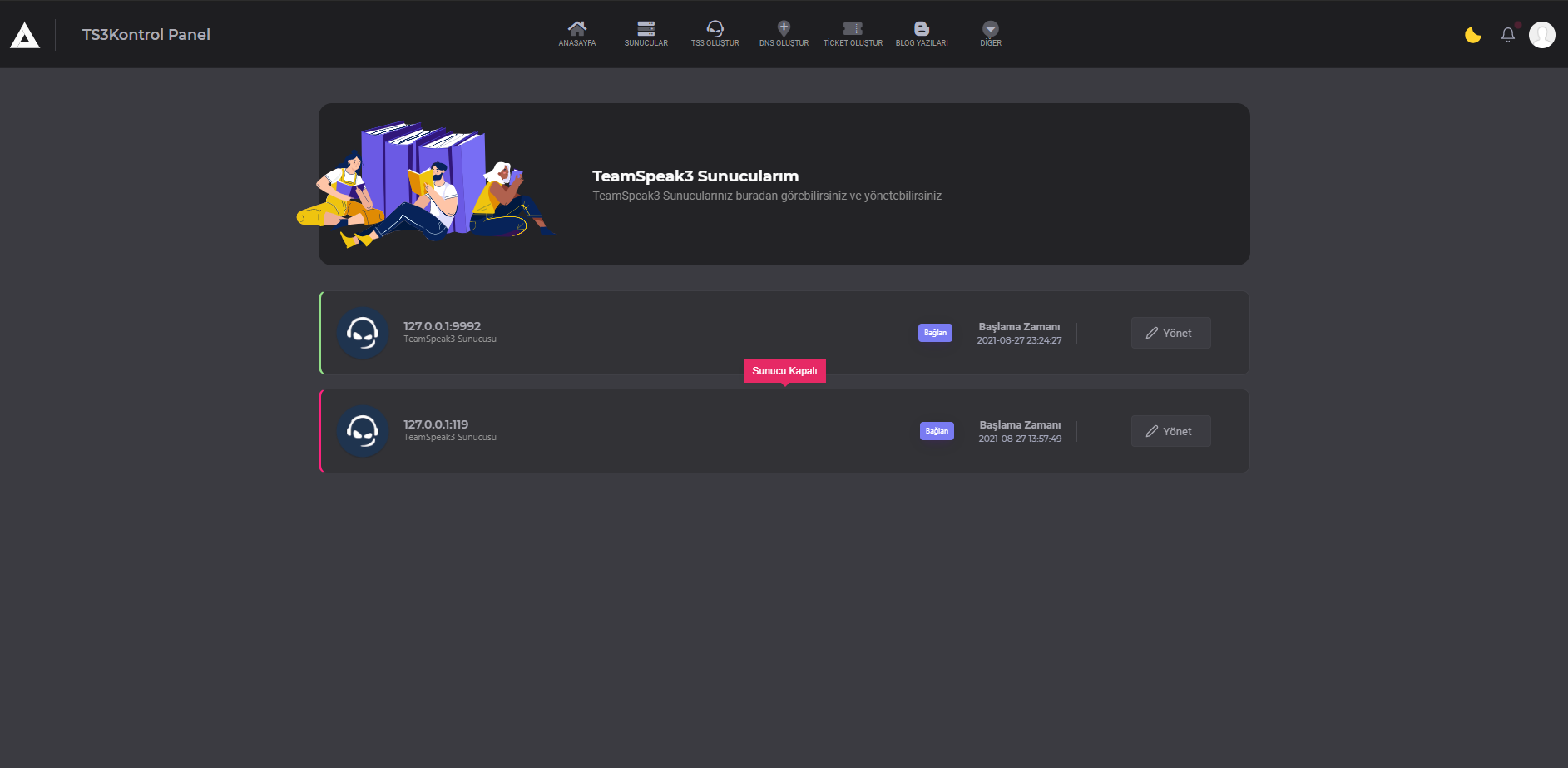1568x768 pixels.
Task: Open the user avatar menu
Action: tap(1541, 35)
